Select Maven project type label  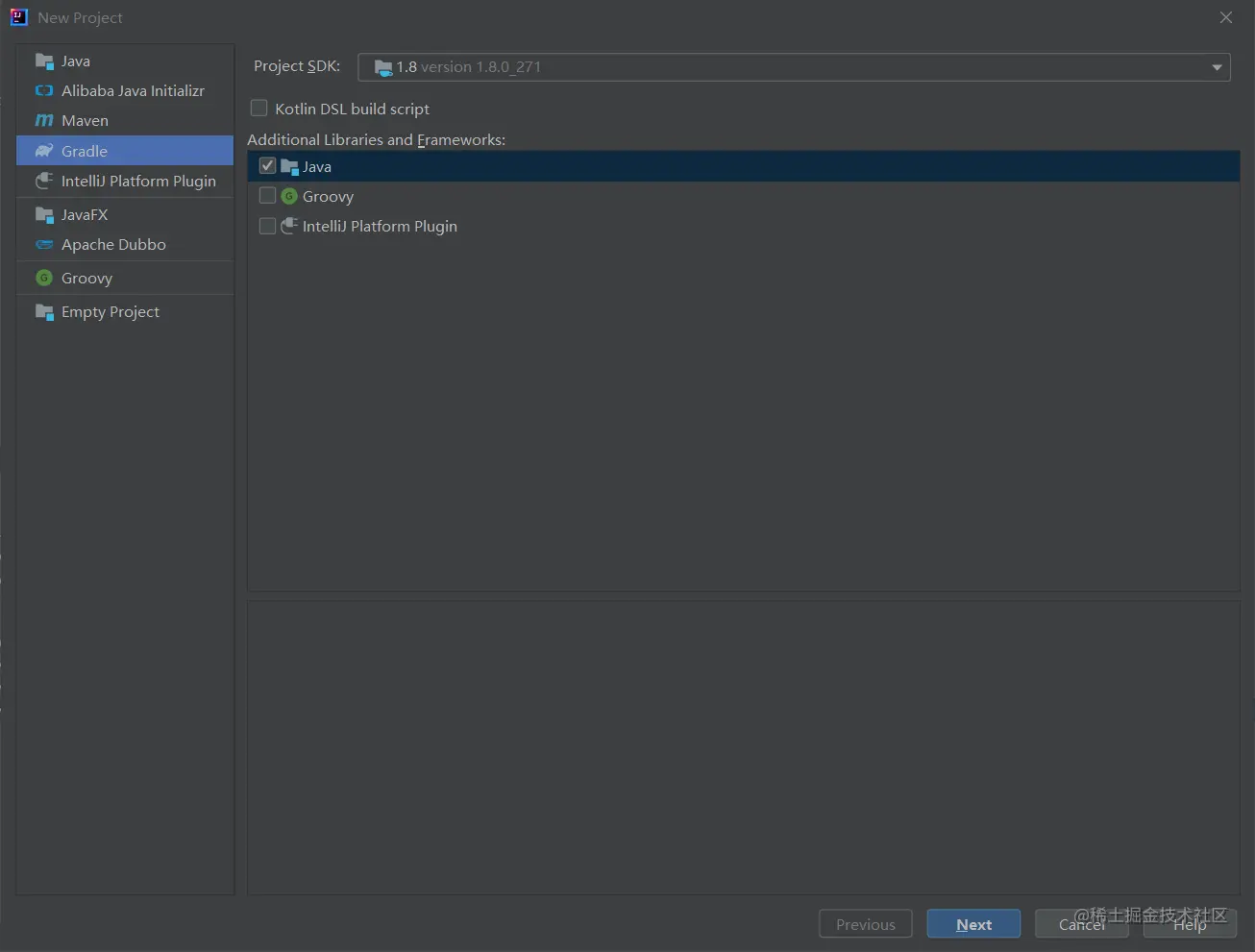pyautogui.click(x=85, y=121)
